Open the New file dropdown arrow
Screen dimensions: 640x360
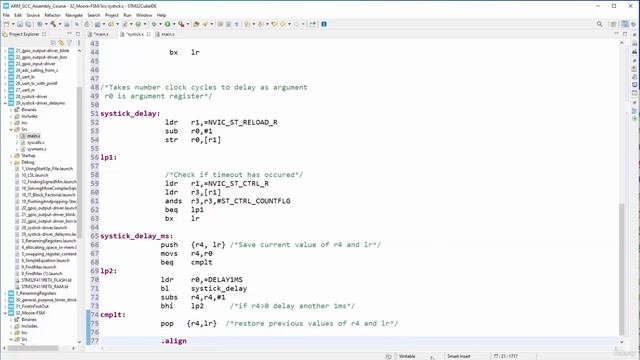(13, 24)
